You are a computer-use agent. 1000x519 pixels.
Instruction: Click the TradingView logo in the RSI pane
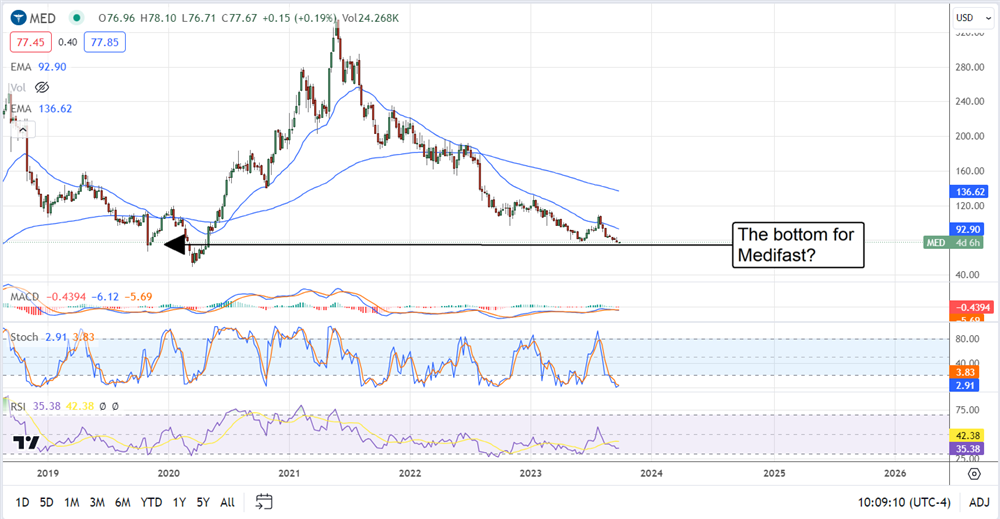26,442
